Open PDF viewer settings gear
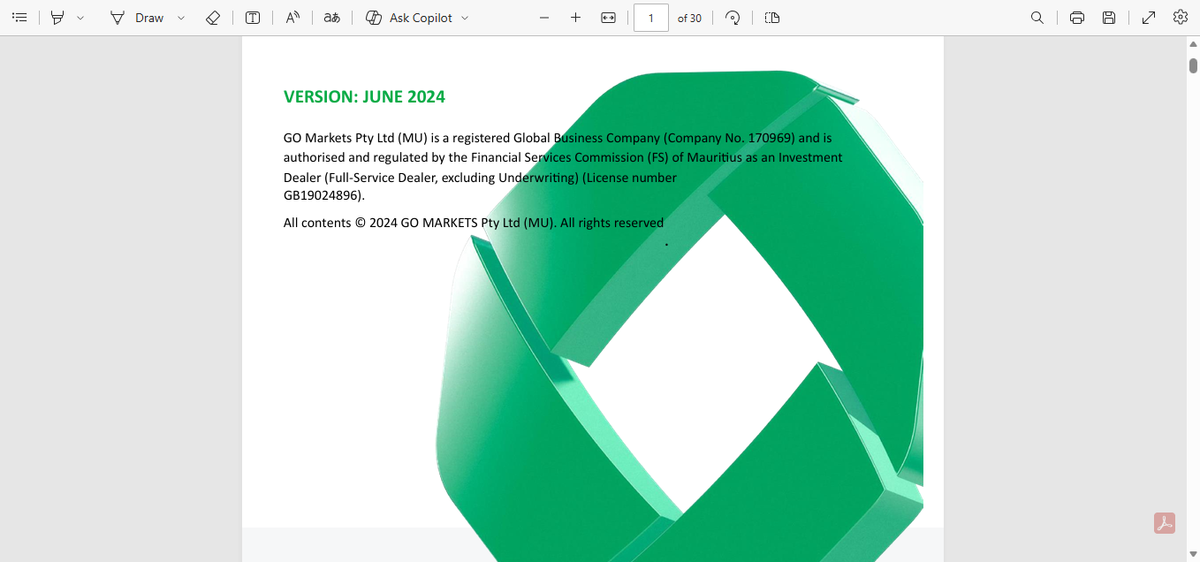Viewport: 1200px width, 562px height. (x=1180, y=18)
